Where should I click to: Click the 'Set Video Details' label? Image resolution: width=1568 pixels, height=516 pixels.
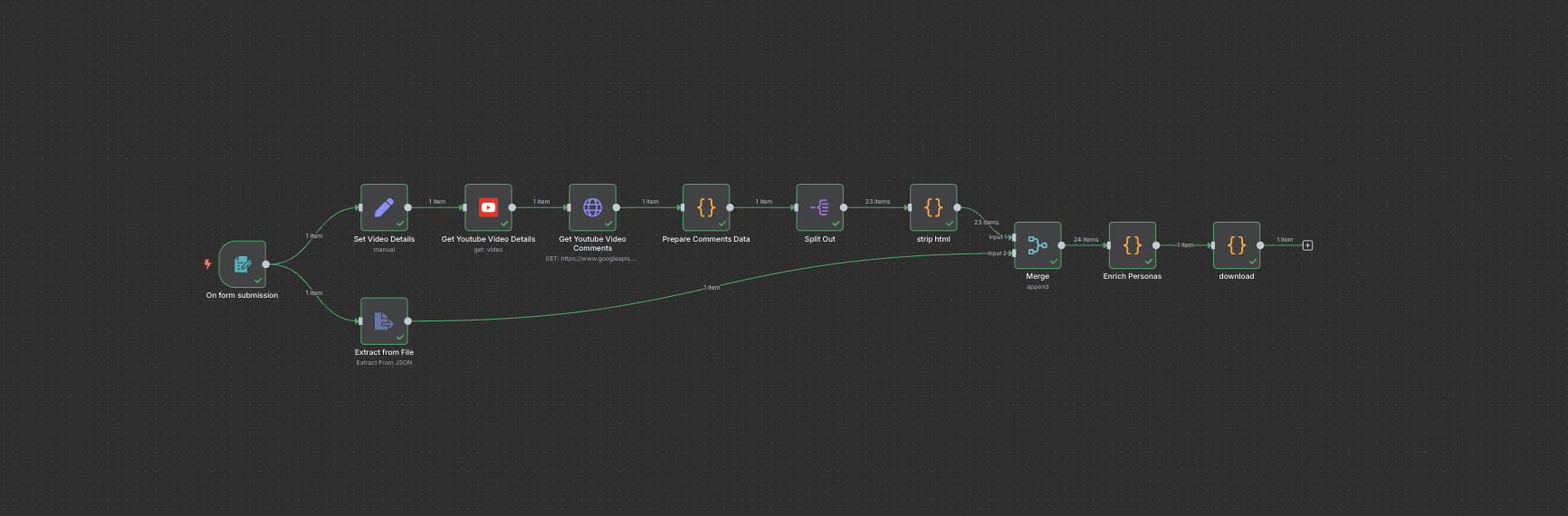tap(384, 239)
